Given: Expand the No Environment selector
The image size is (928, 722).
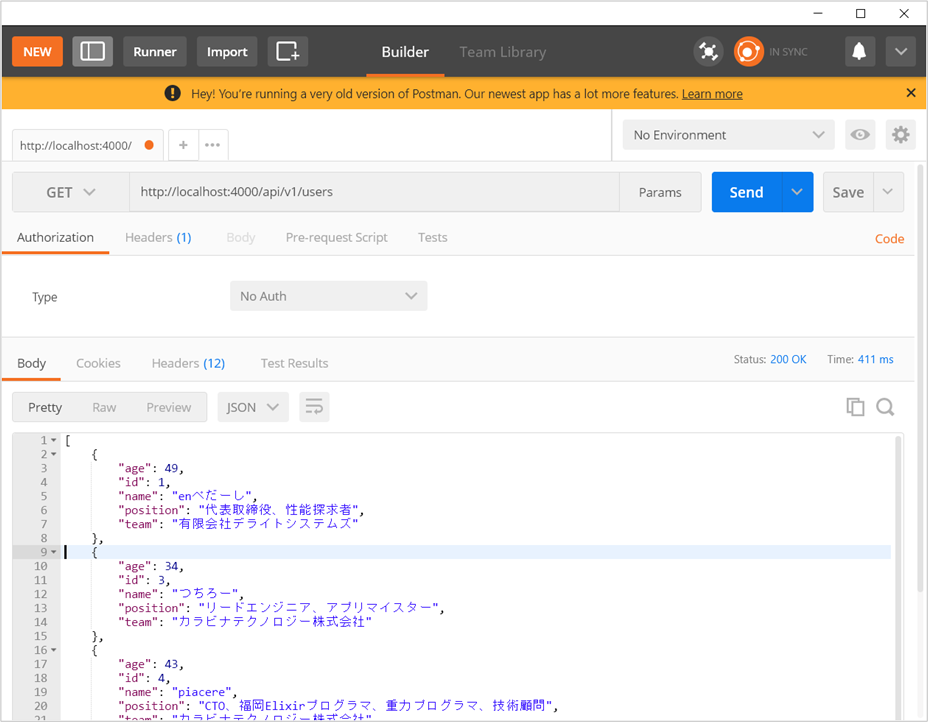Looking at the screenshot, I should 729,135.
